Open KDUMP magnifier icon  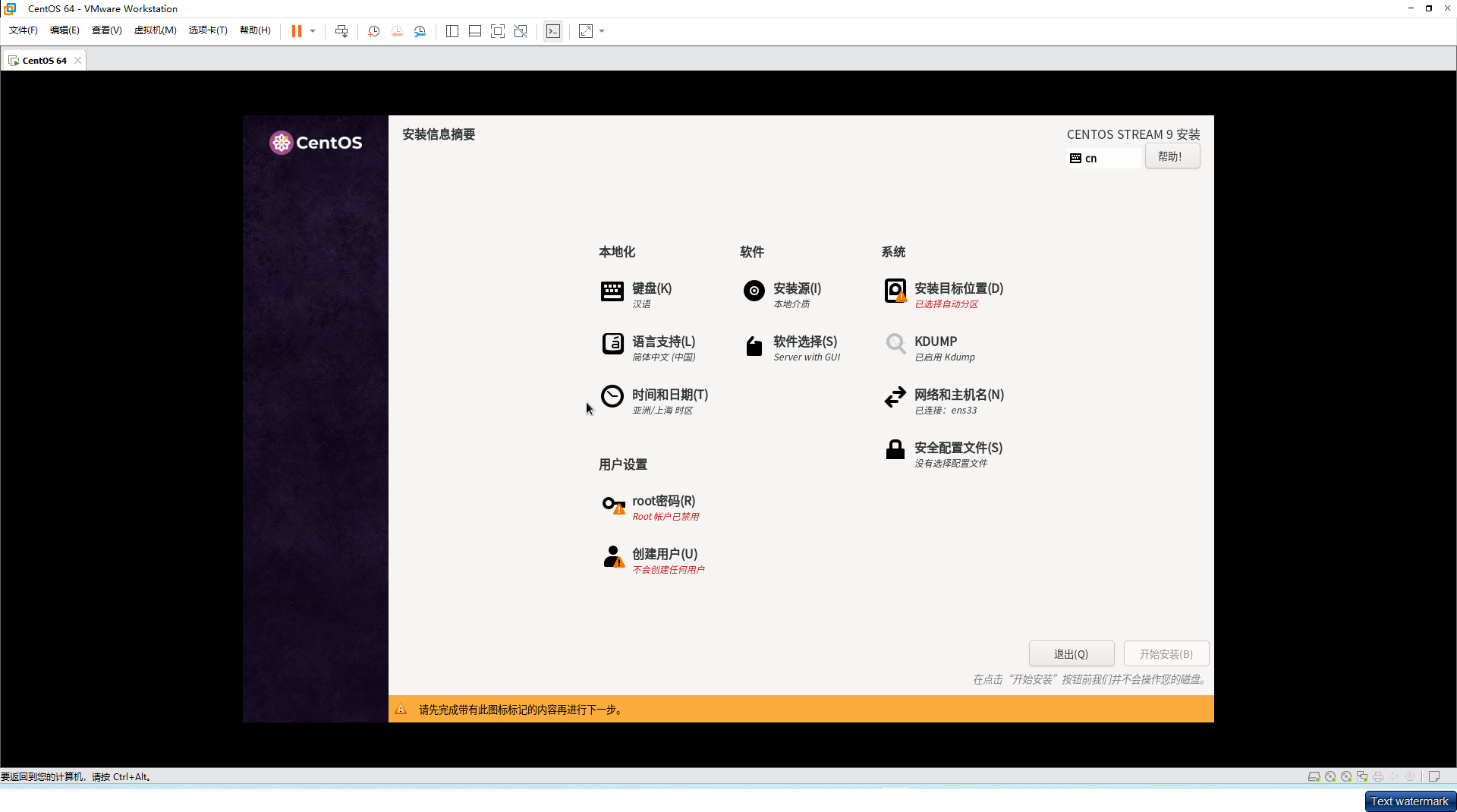[x=895, y=344]
